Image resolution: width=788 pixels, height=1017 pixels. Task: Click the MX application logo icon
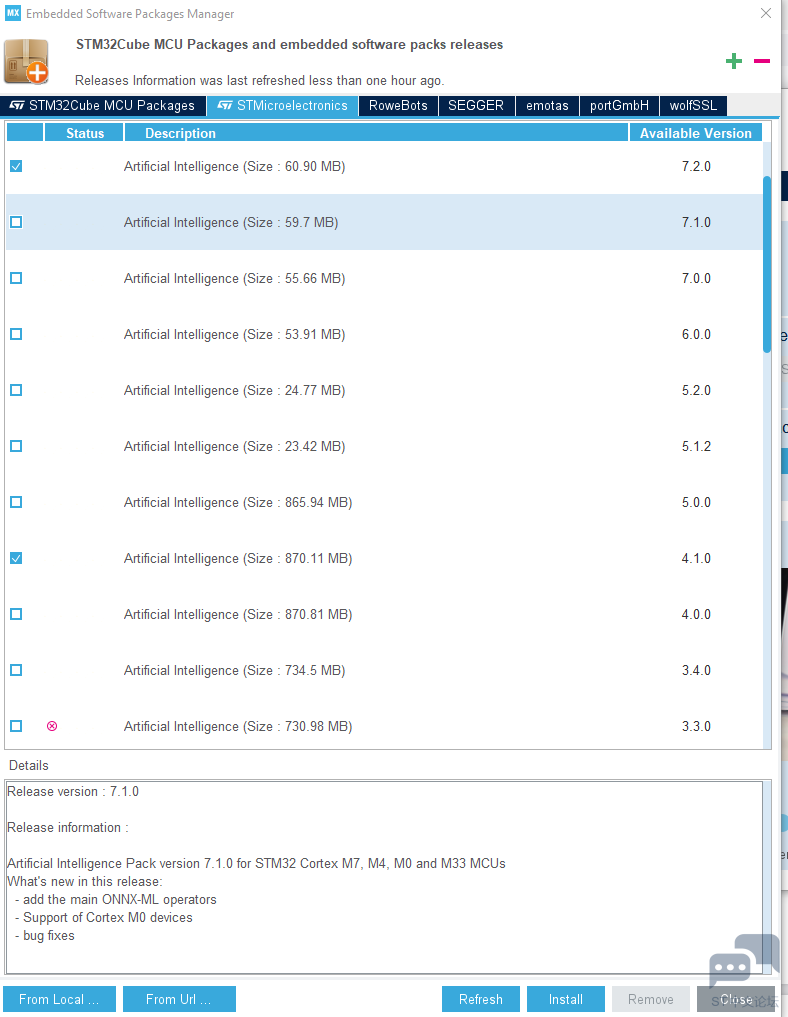[x=13, y=13]
